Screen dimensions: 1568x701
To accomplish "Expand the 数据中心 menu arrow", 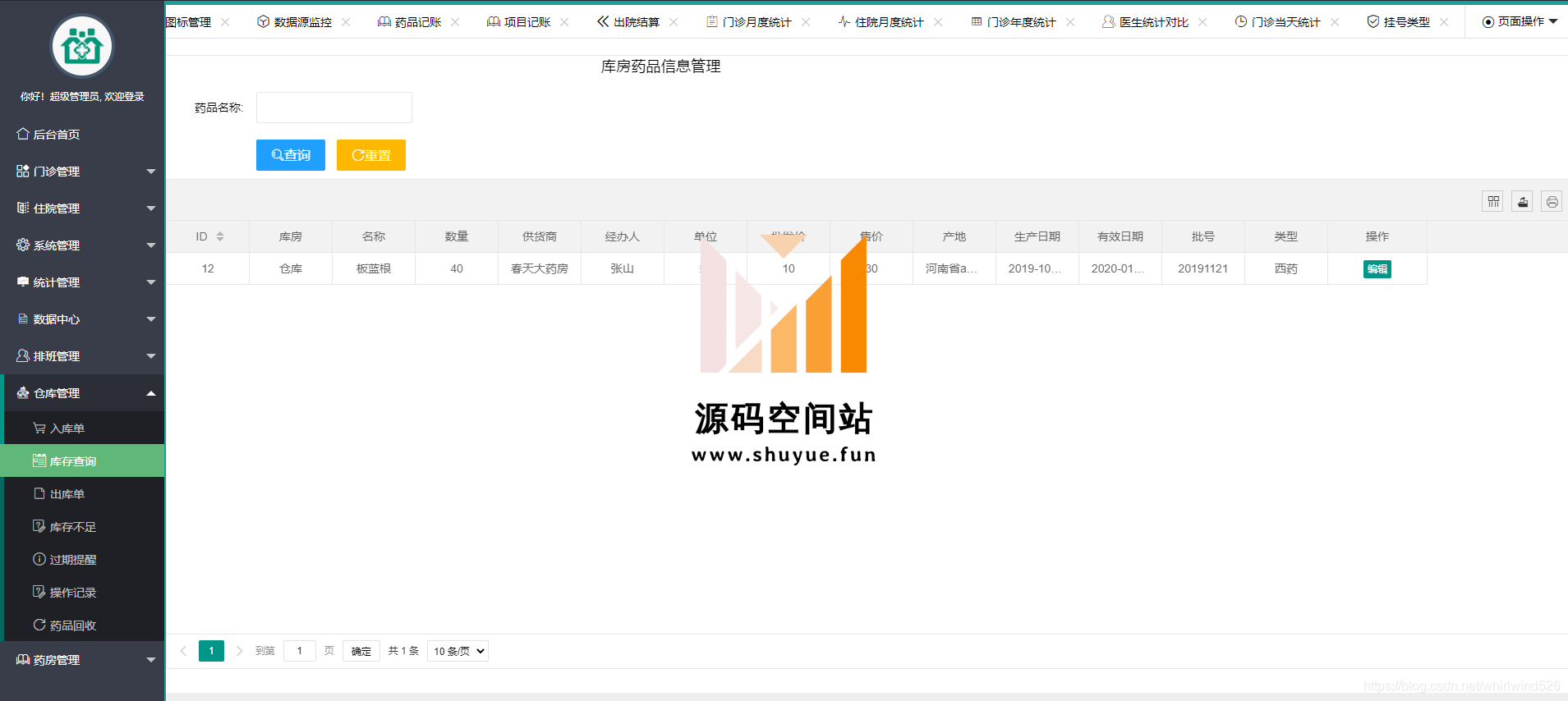I will [x=150, y=319].
